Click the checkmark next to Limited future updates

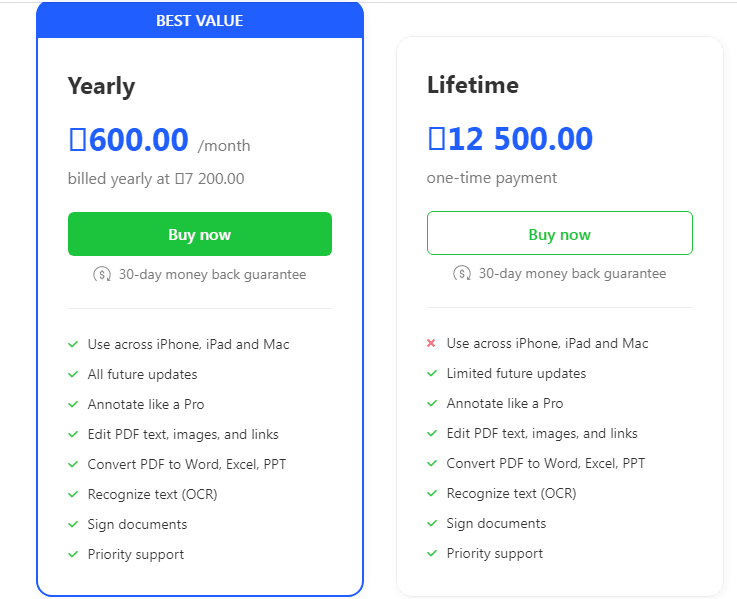(x=432, y=373)
